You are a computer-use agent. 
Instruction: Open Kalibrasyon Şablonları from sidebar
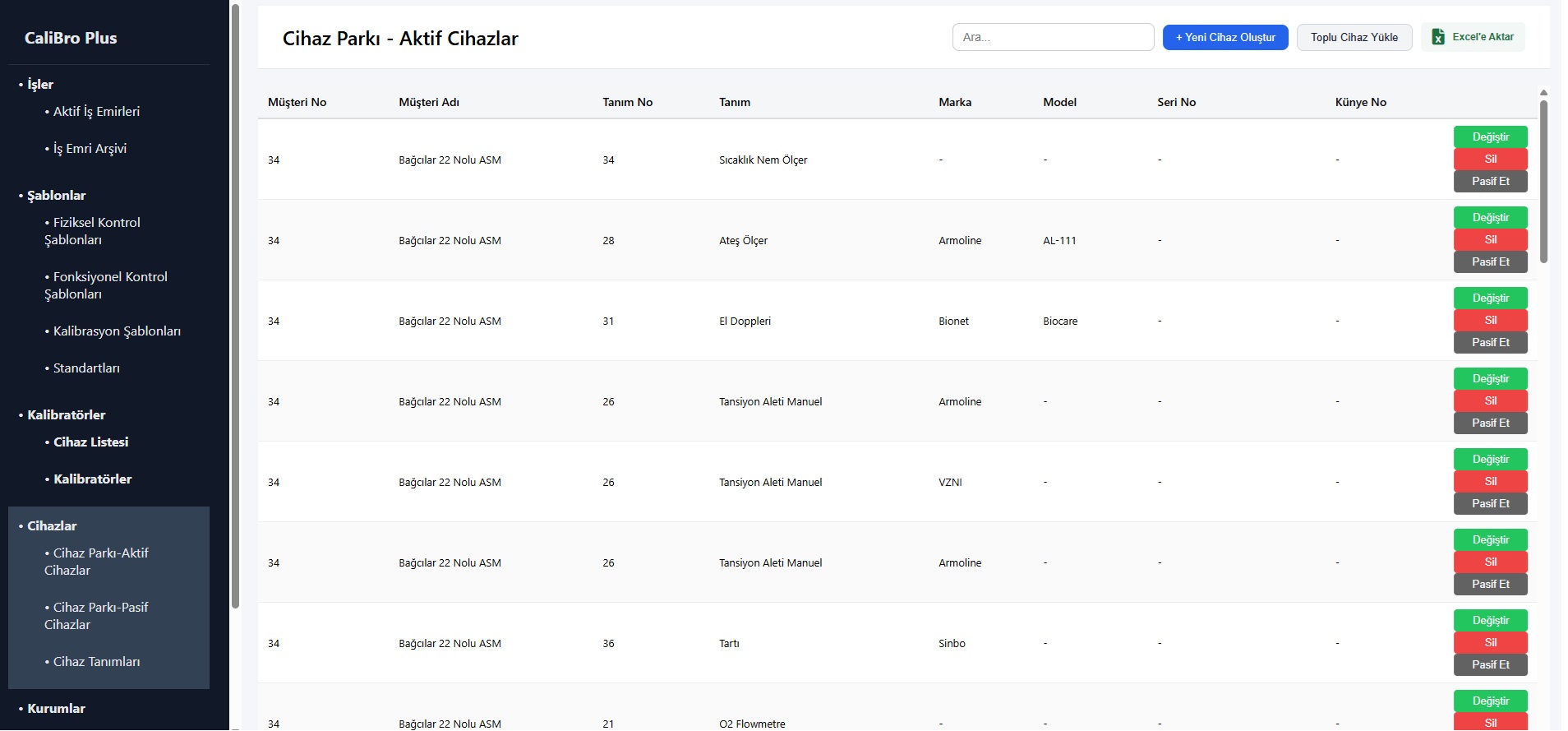[x=117, y=331]
